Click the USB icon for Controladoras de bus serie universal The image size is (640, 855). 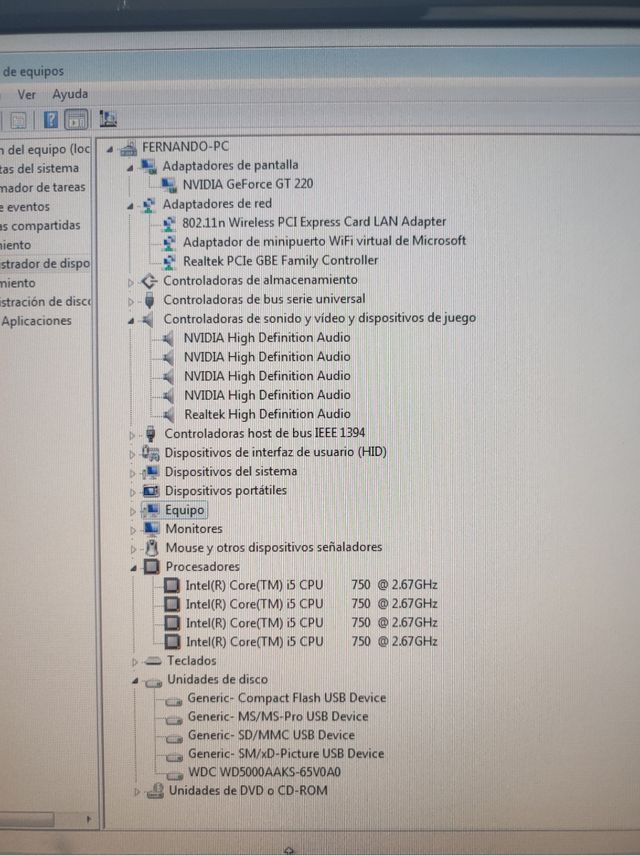(x=150, y=299)
